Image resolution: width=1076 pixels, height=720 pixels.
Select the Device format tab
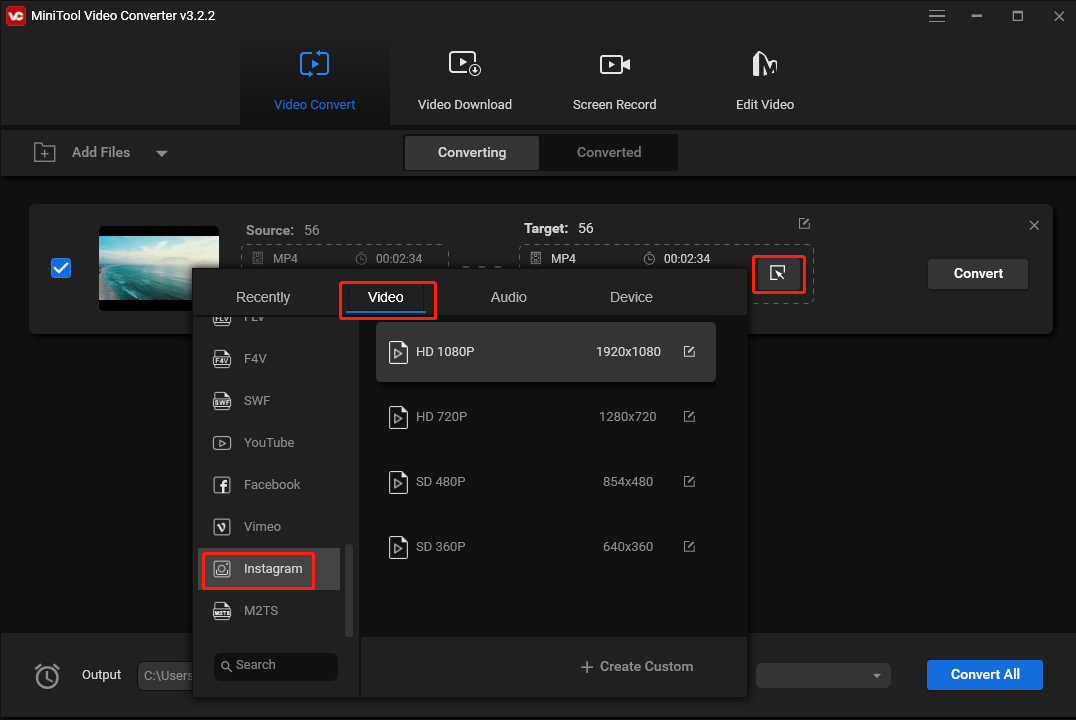pyautogui.click(x=631, y=297)
